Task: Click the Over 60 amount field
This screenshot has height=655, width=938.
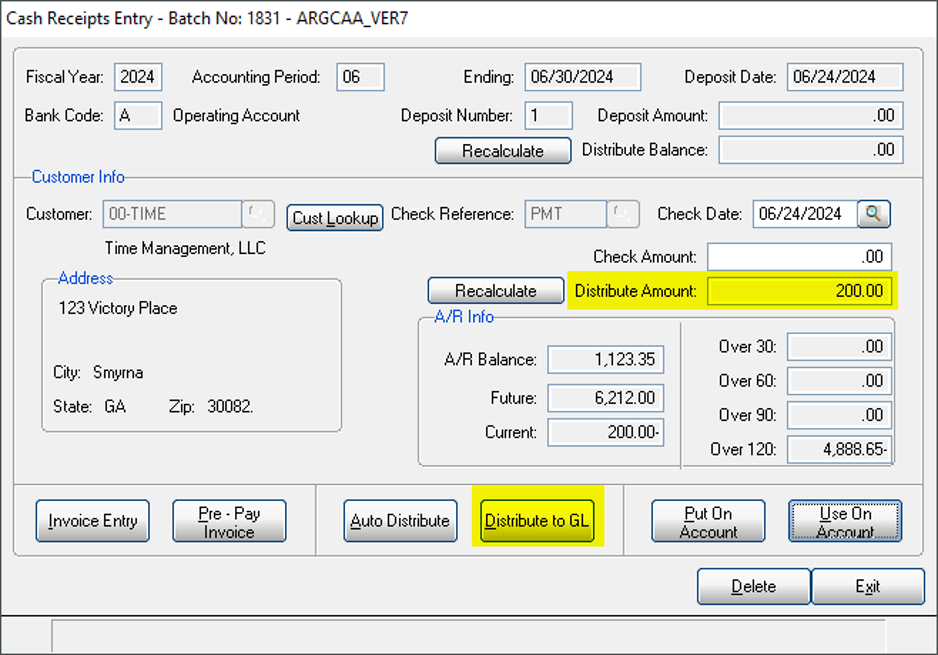Action: tap(839, 381)
